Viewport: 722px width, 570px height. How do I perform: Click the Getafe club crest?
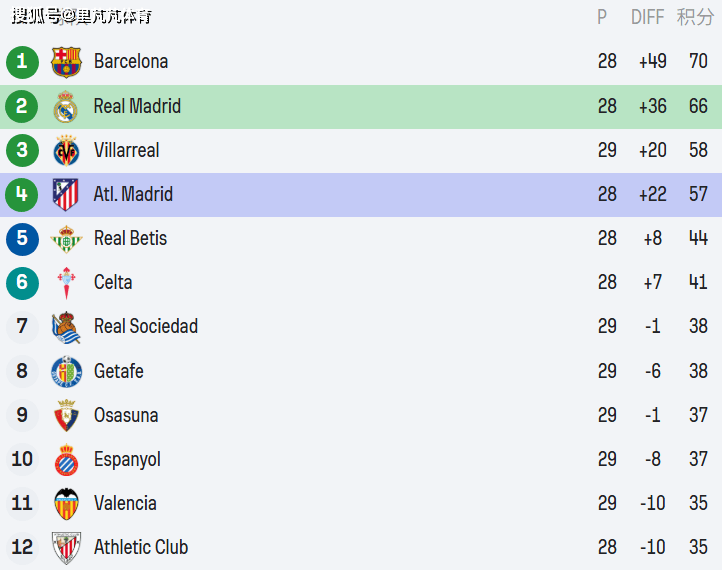(x=66, y=371)
